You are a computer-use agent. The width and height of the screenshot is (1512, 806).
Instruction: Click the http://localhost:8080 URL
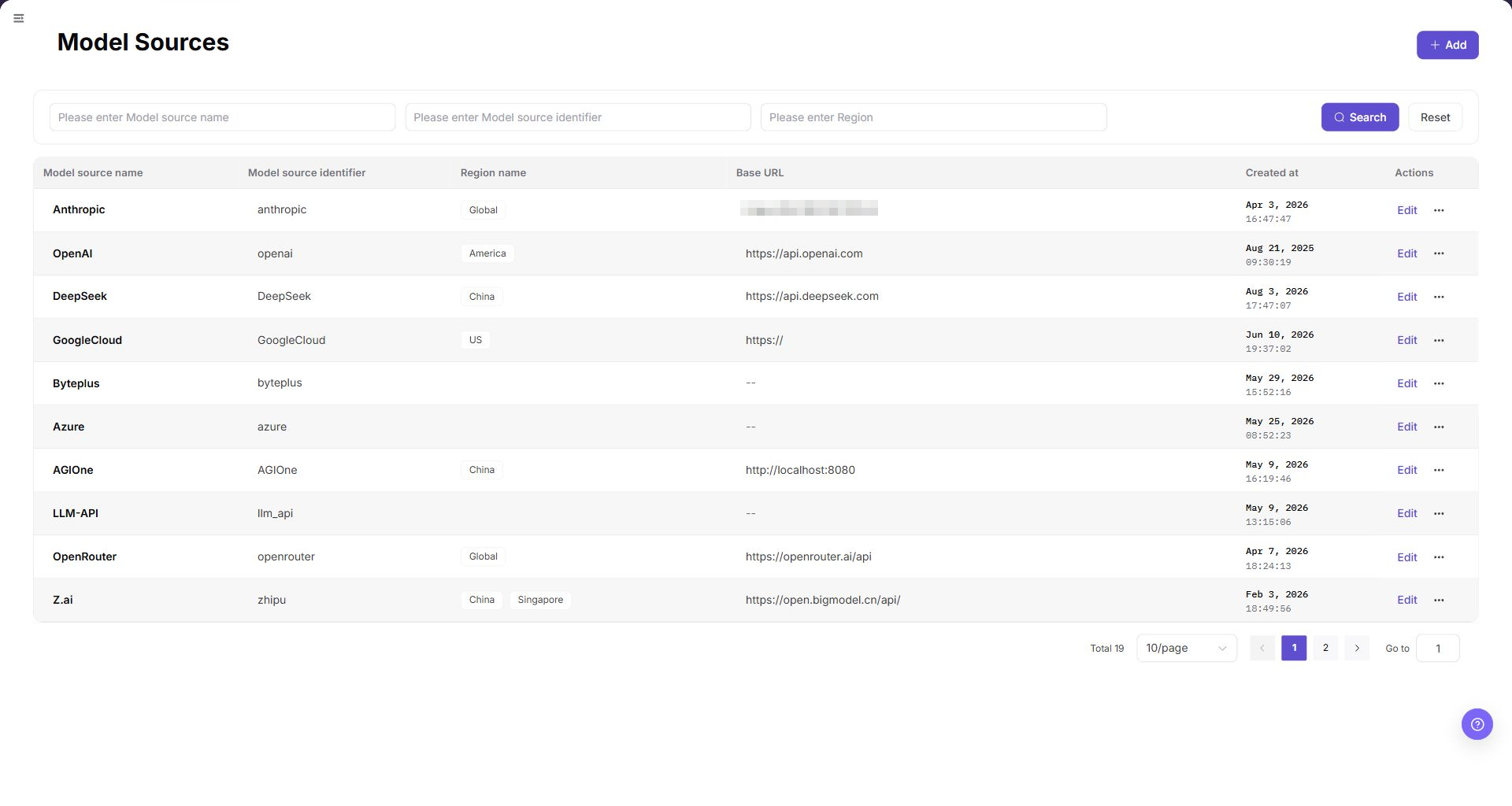(800, 470)
